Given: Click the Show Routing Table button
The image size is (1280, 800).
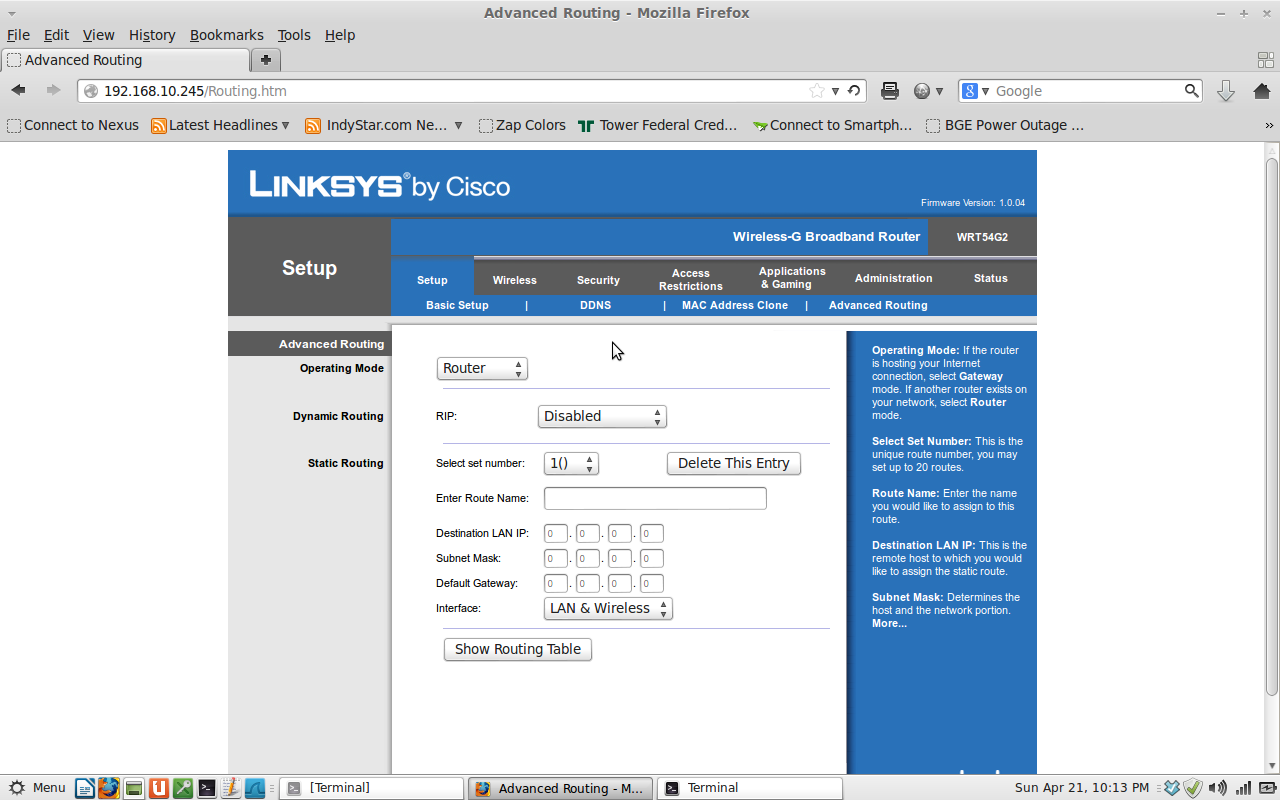Looking at the screenshot, I should click(x=518, y=649).
